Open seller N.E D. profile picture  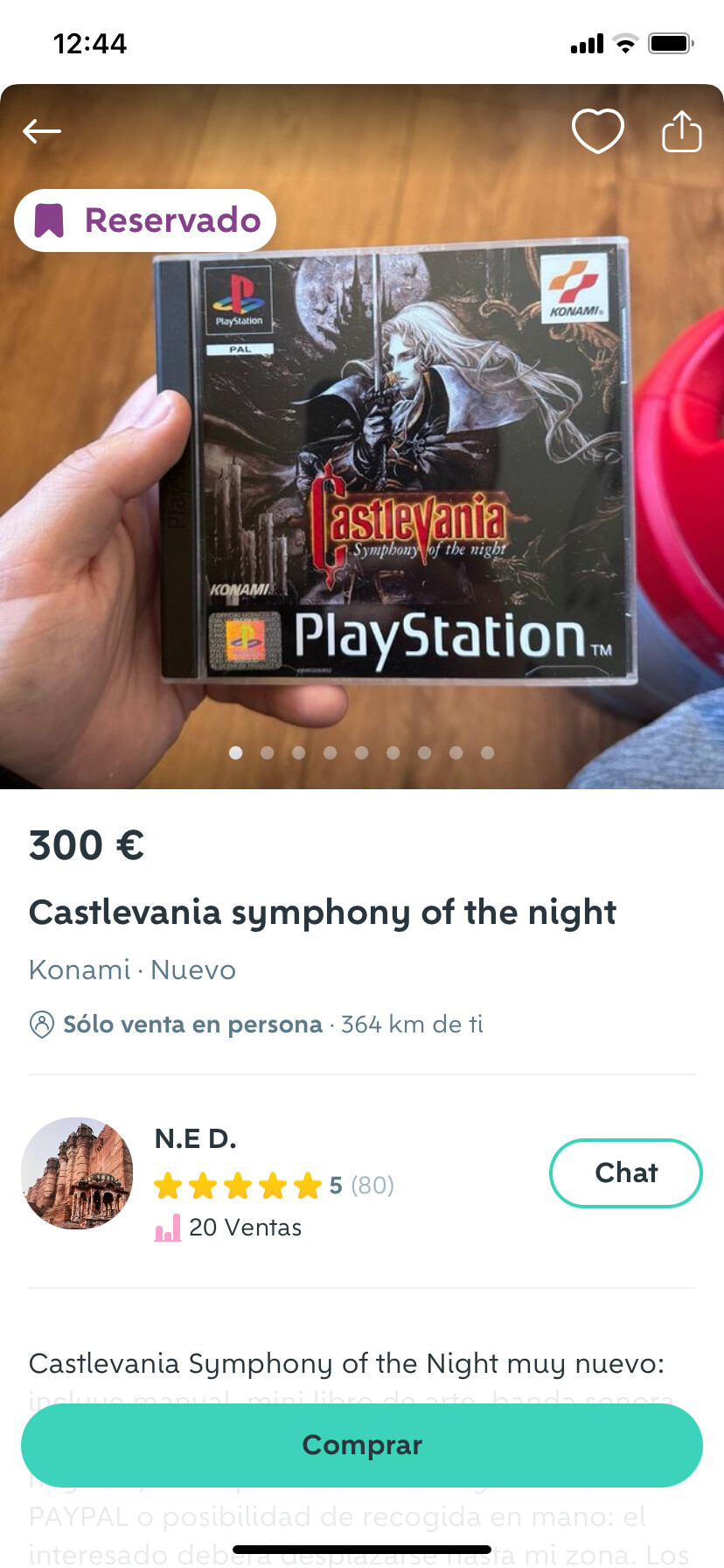78,1173
